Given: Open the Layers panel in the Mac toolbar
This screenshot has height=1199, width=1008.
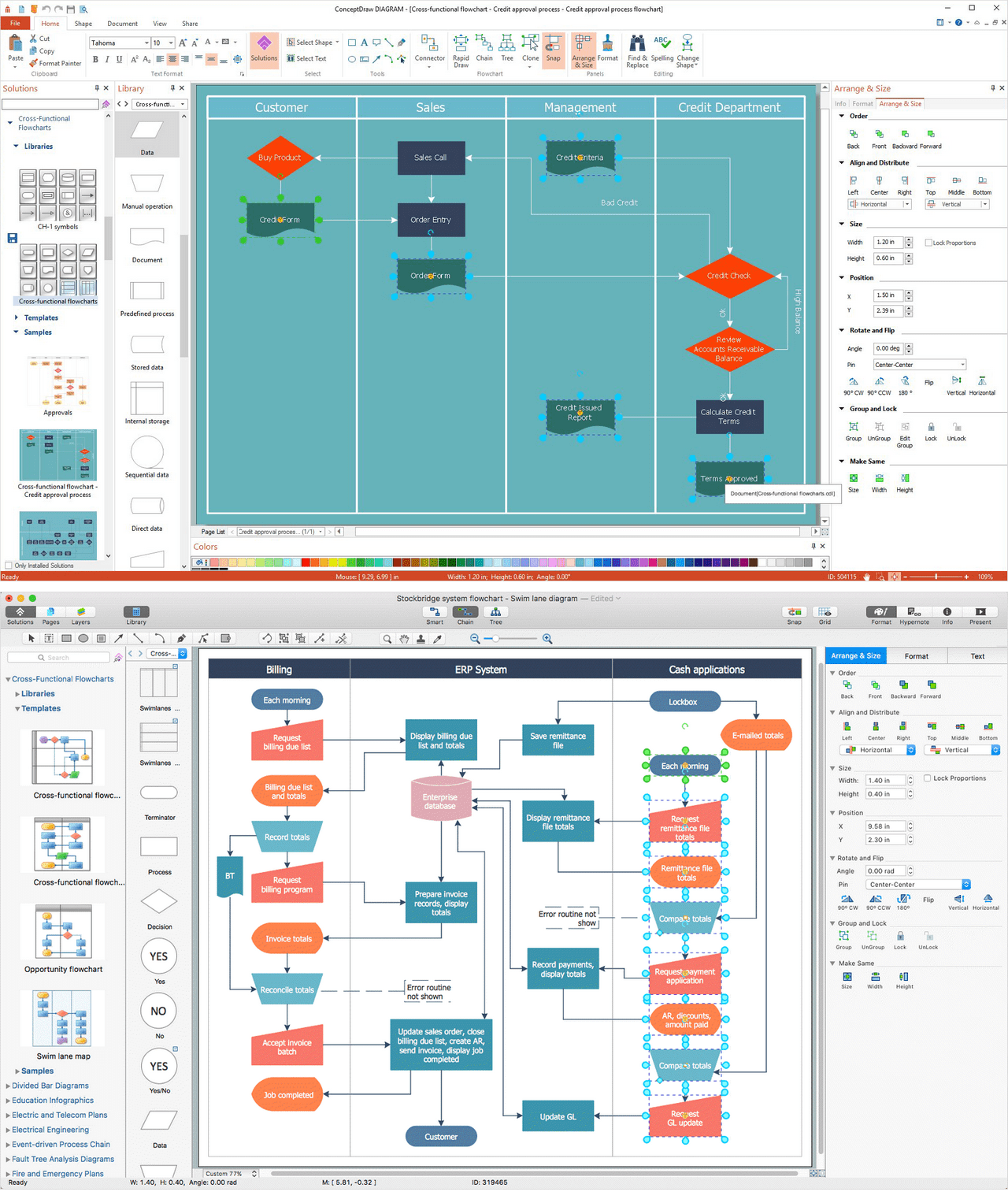Looking at the screenshot, I should point(80,613).
